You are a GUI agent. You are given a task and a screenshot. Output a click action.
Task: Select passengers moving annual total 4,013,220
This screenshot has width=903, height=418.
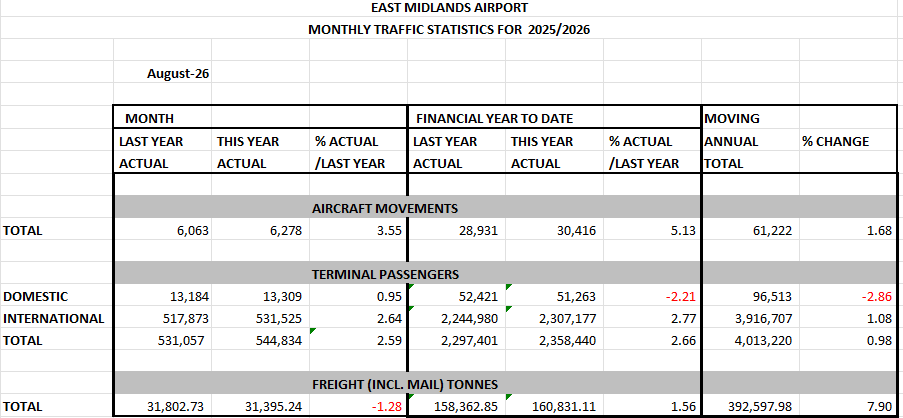click(x=764, y=340)
